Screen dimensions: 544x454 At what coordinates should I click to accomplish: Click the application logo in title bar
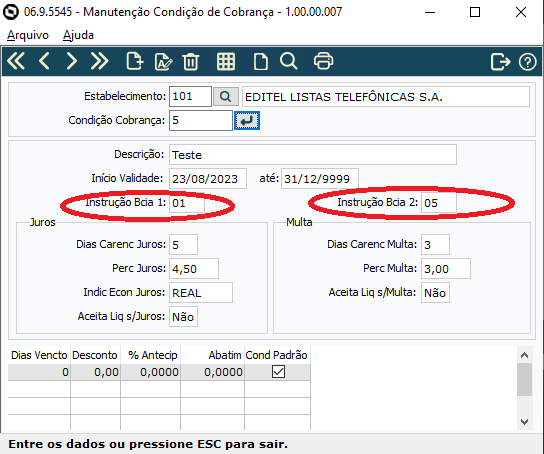point(11,12)
